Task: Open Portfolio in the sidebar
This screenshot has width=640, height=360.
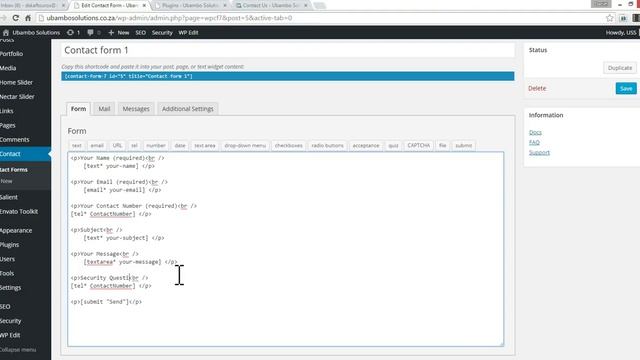Action: tap(11, 53)
